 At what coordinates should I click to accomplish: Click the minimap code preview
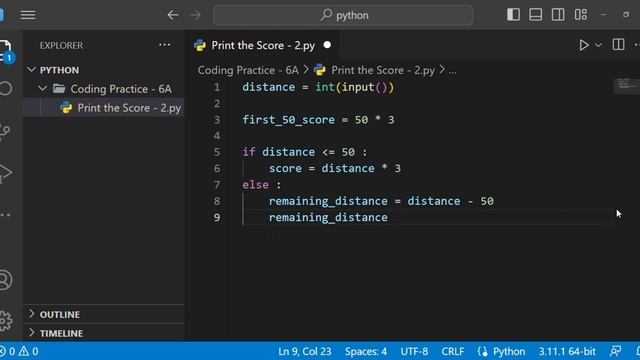tap(627, 86)
